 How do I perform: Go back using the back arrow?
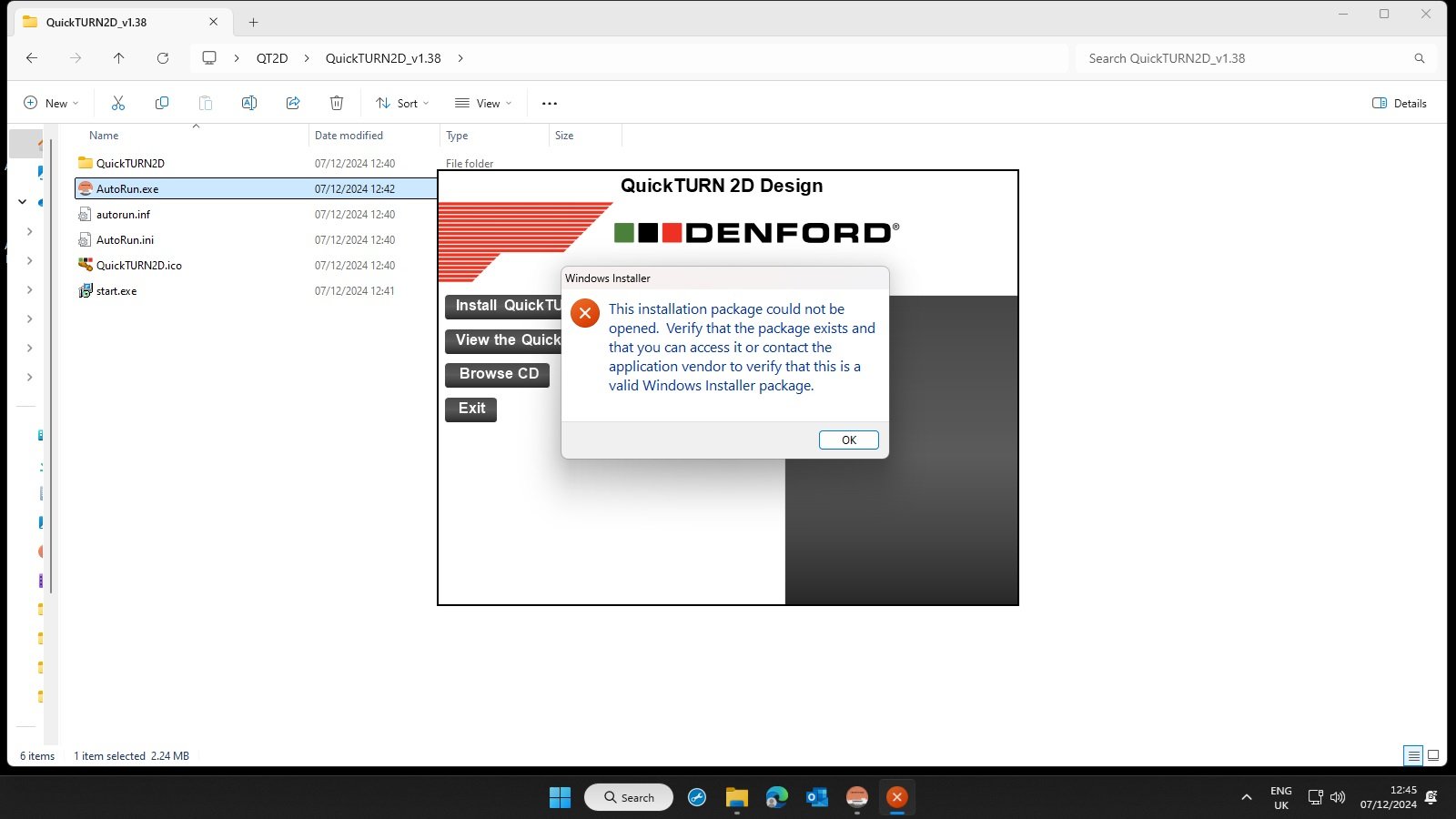32,58
